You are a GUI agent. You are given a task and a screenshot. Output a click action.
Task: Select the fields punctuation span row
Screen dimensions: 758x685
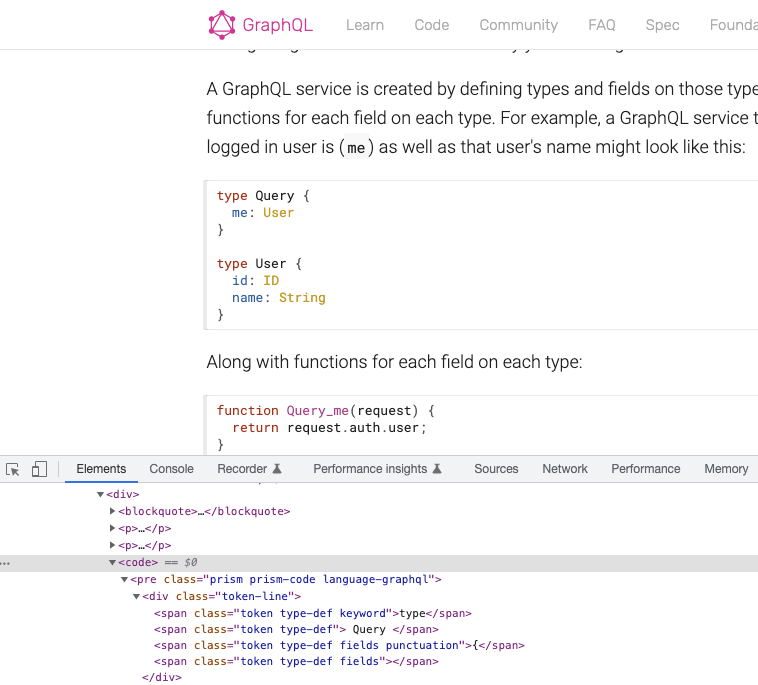click(x=339, y=645)
